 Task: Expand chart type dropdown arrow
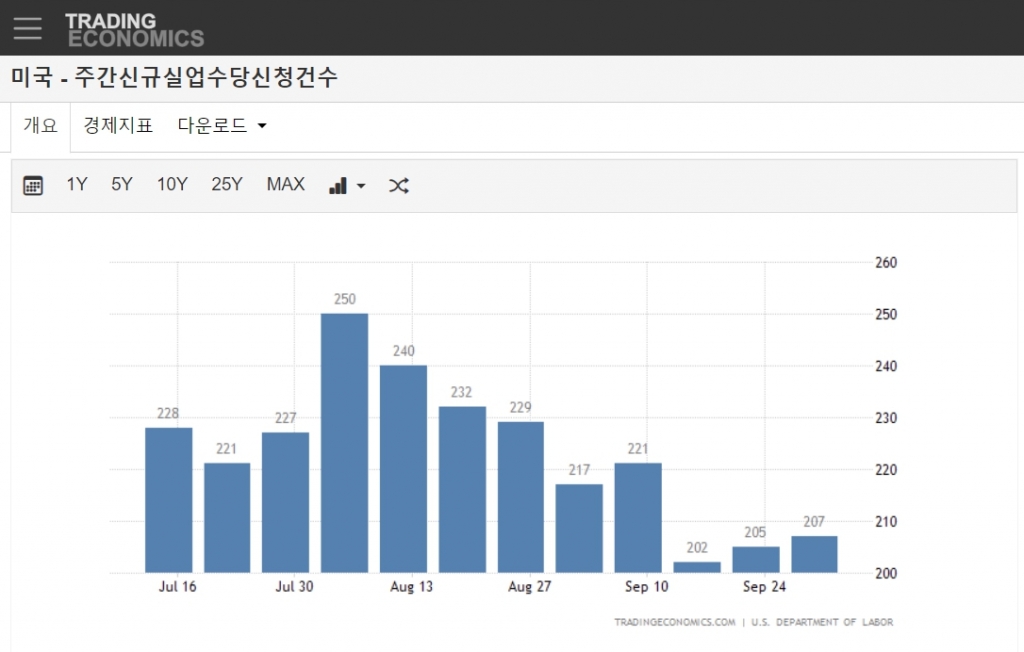point(361,186)
